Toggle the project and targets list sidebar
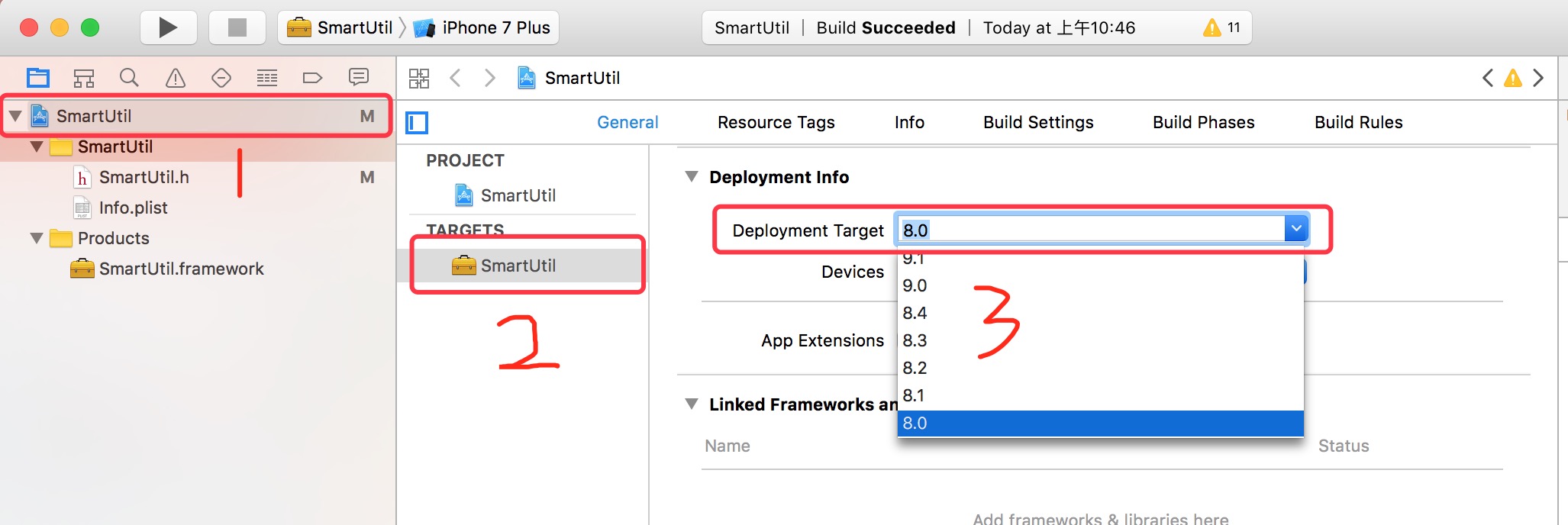 tap(418, 123)
